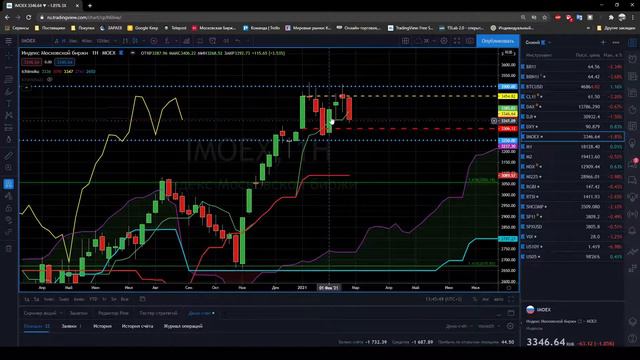Toggle stay-in-drawing-mode tool
The width and height of the screenshot is (640, 360).
point(8,196)
